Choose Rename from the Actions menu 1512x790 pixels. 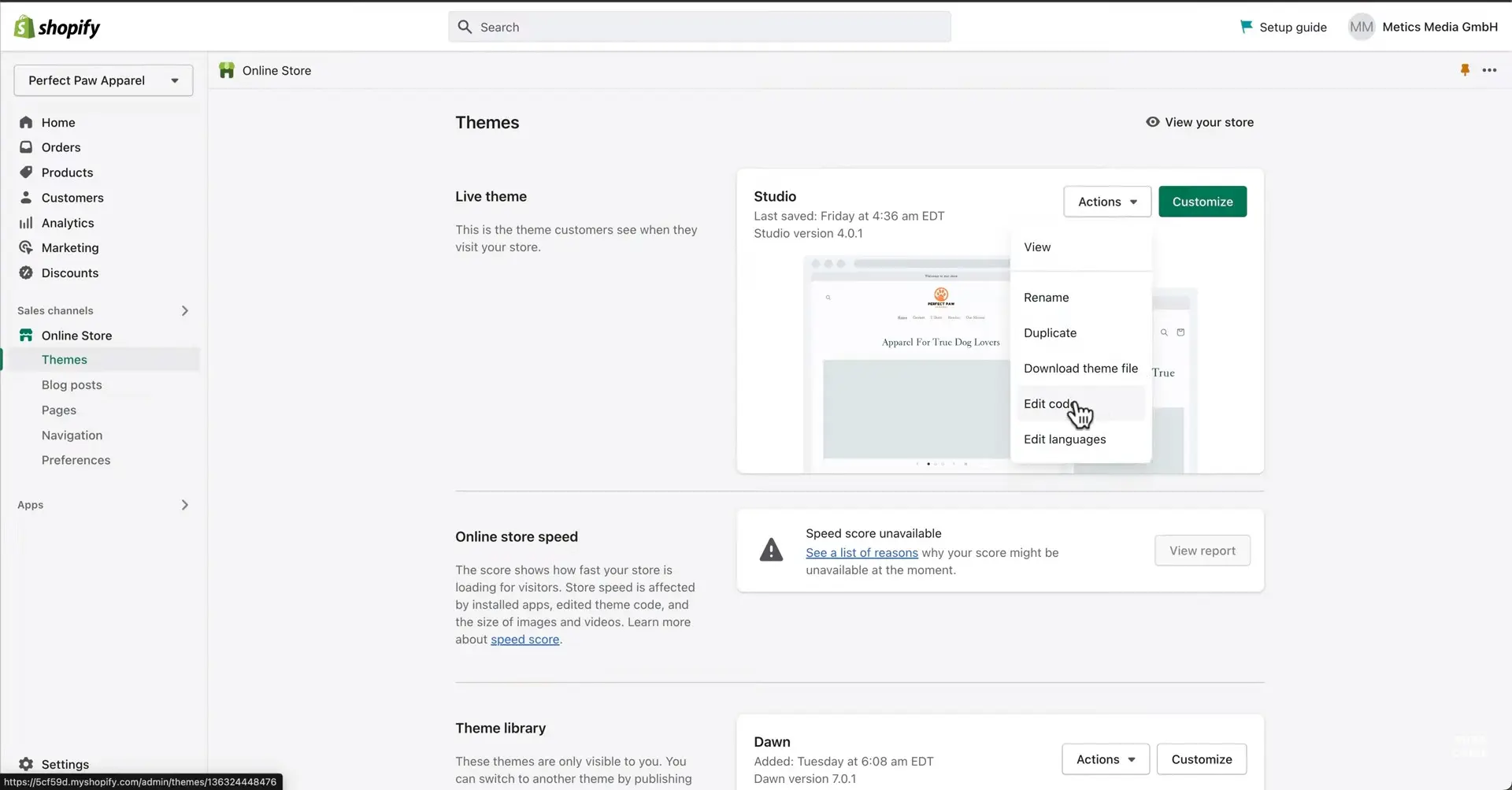pyautogui.click(x=1080, y=298)
